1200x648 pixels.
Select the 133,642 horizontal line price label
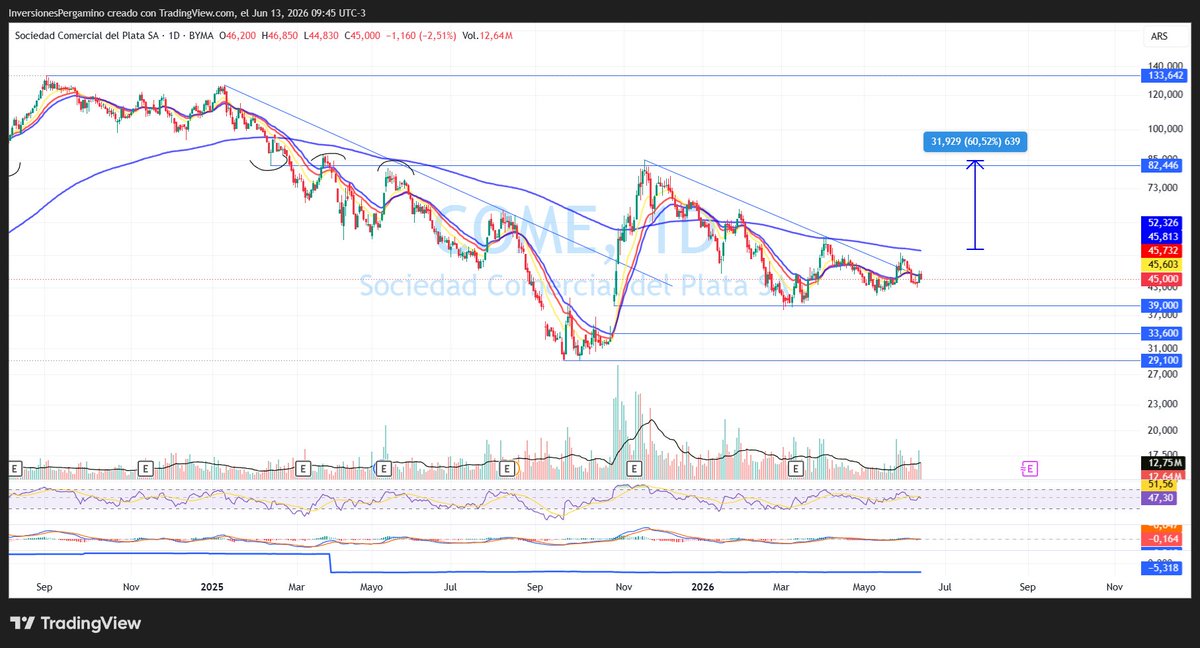click(1165, 75)
